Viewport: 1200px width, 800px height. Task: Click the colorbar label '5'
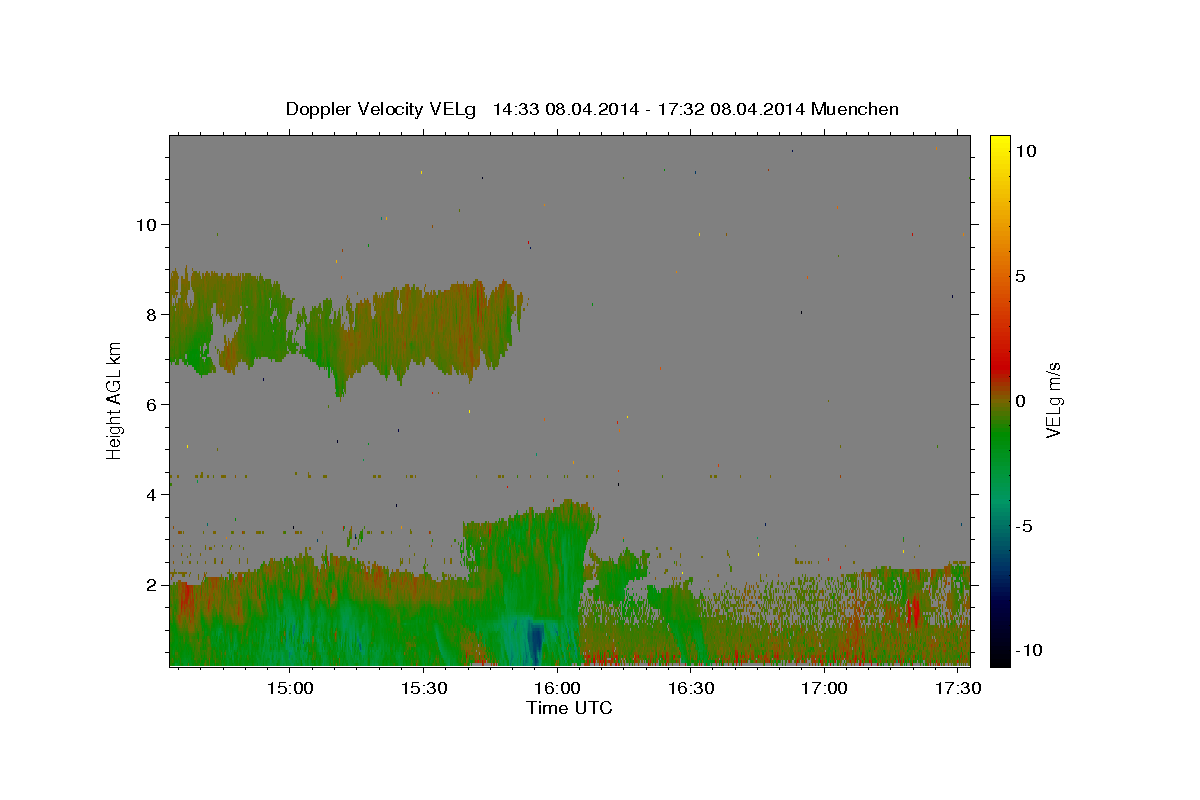click(x=1020, y=276)
